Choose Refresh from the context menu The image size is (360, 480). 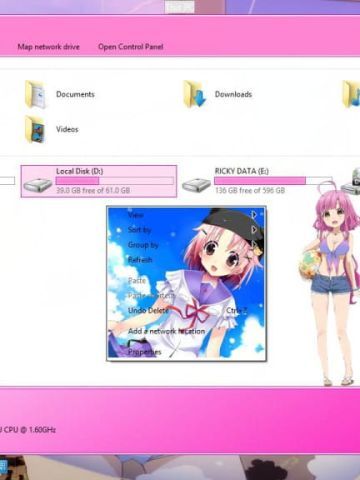pos(187,260)
